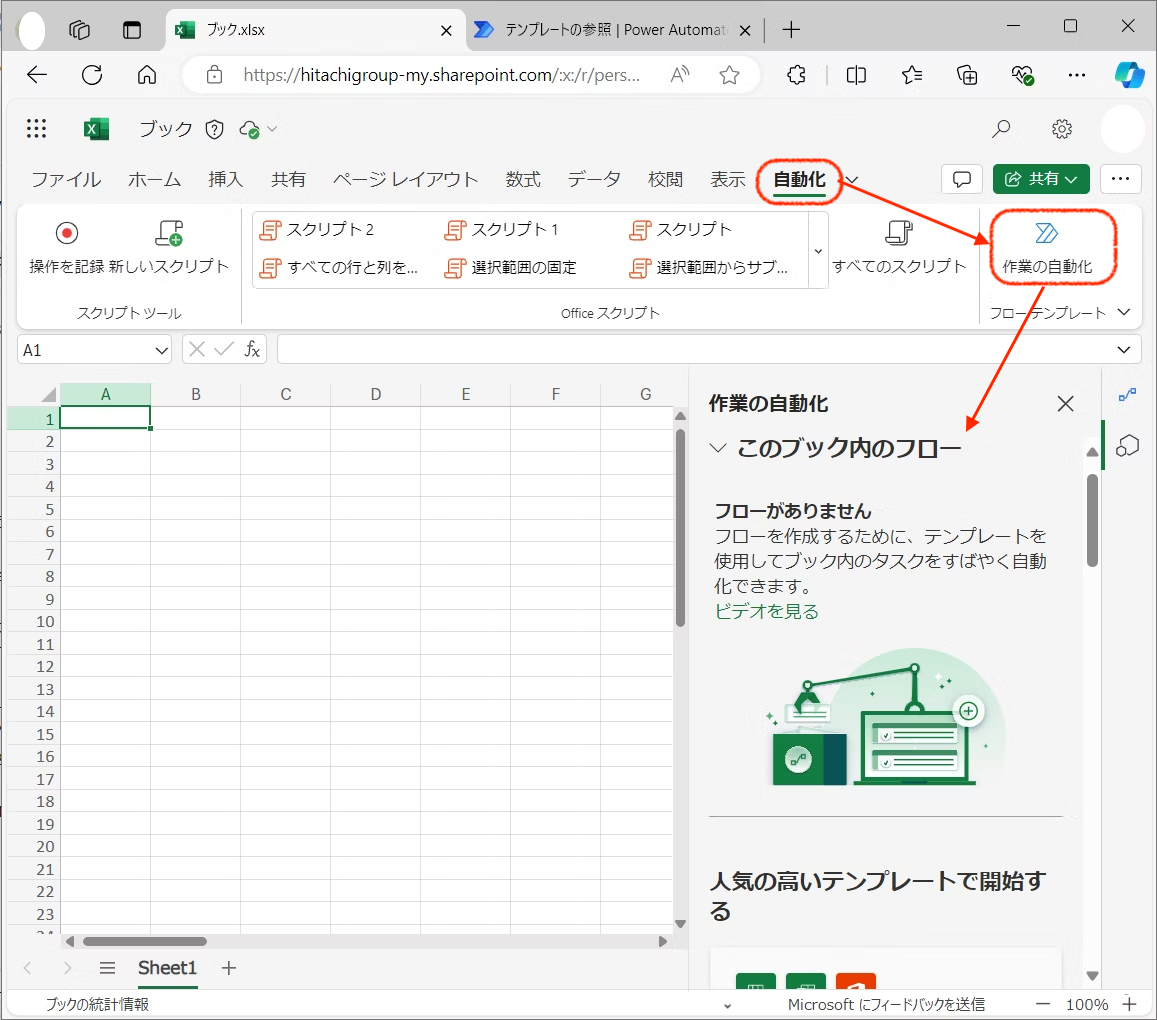The width and height of the screenshot is (1157, 1020).
Task: Open the ribbon more options ellipsis button
Action: pos(1120,179)
